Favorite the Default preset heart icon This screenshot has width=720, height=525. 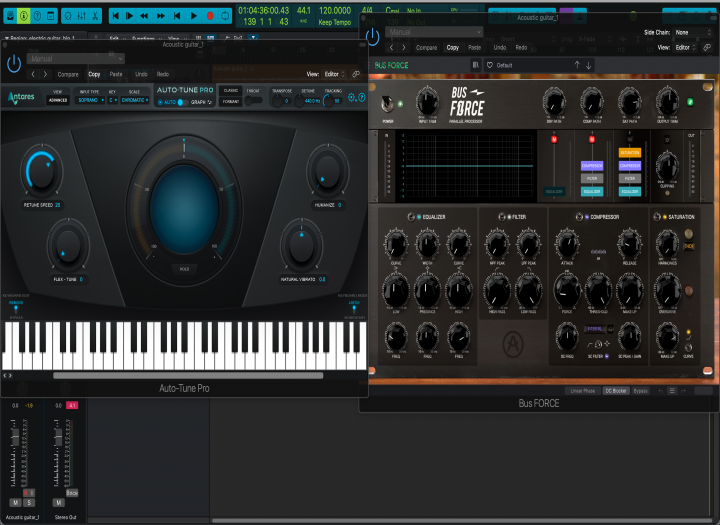pyautogui.click(x=489, y=65)
